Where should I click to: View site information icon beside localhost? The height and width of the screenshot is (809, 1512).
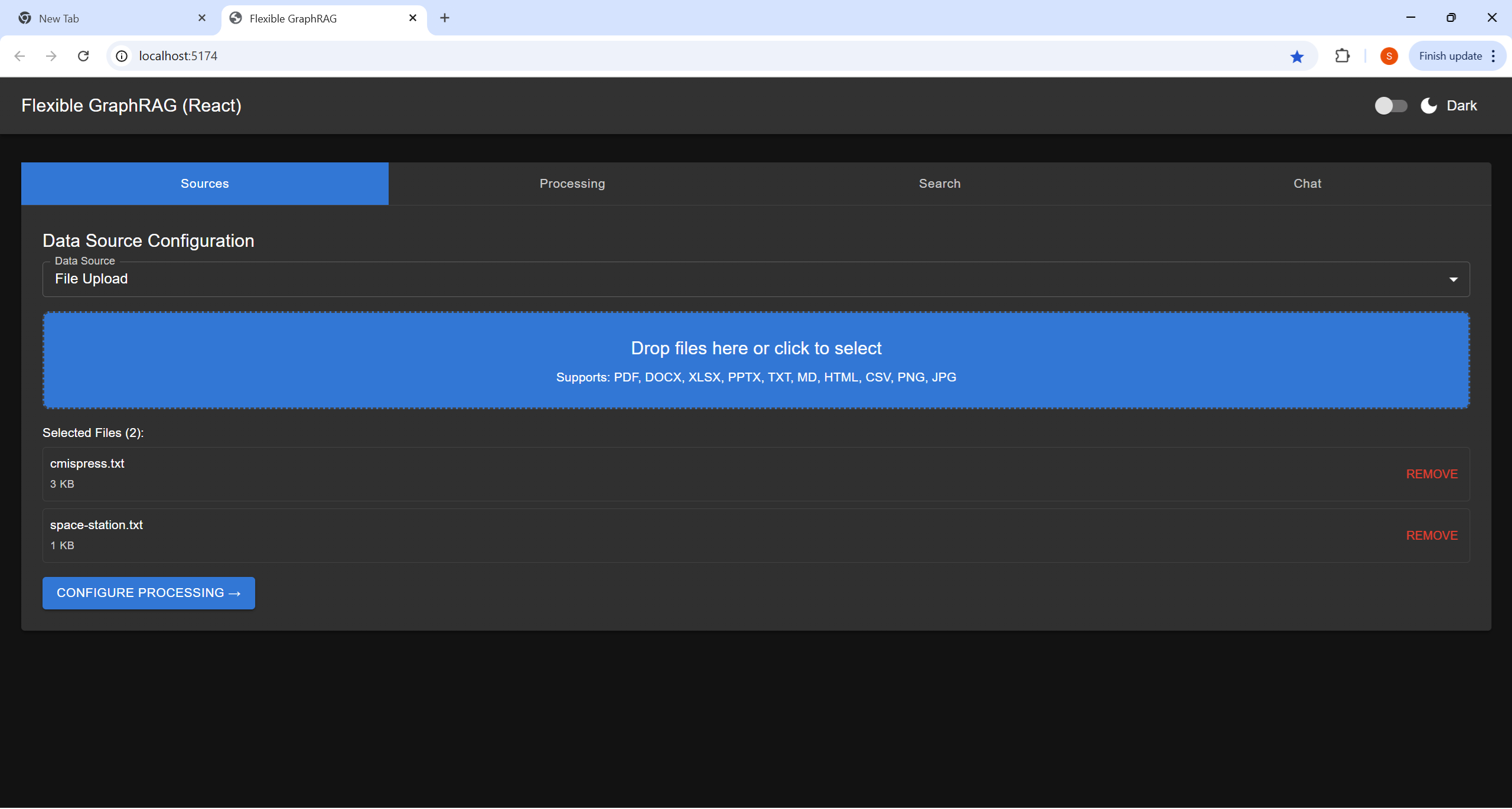pyautogui.click(x=122, y=56)
